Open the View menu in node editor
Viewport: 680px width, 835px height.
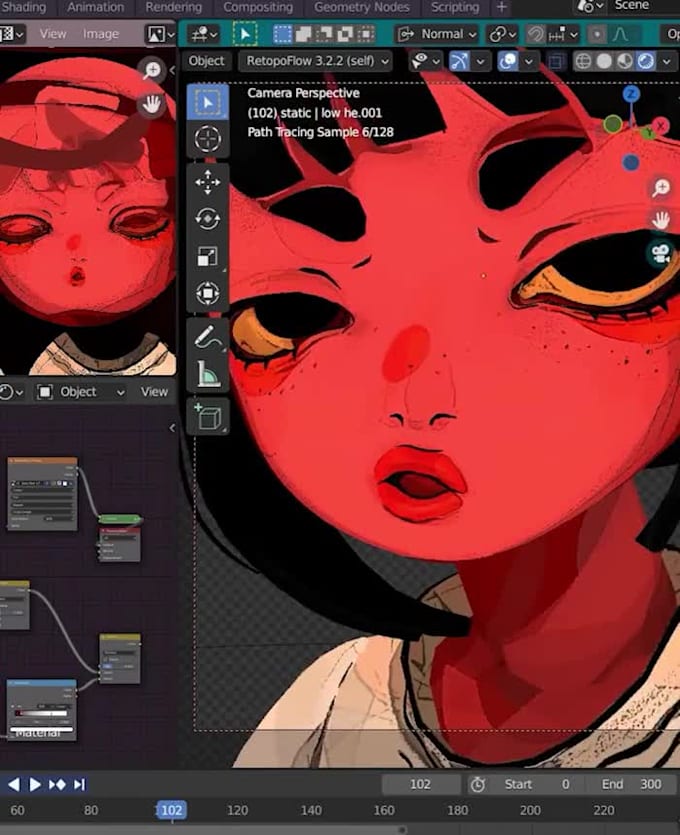click(x=154, y=392)
